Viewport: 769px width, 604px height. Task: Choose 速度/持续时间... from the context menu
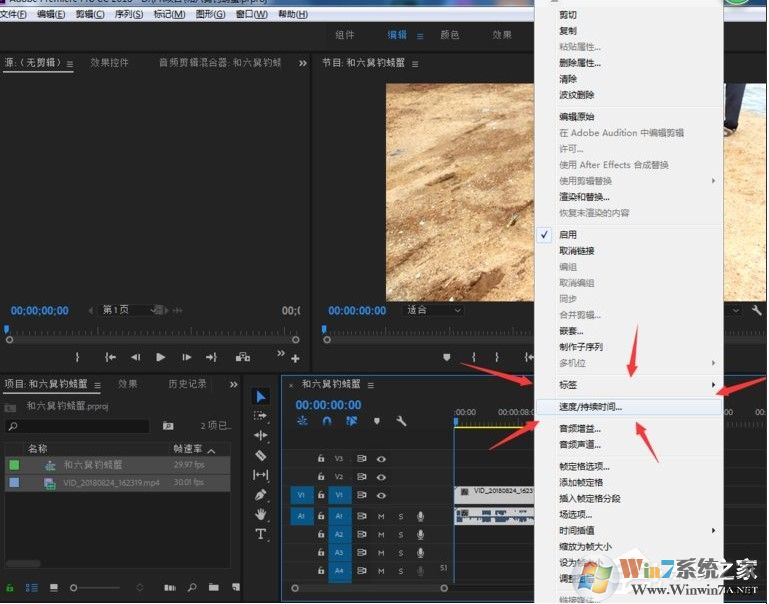590,407
